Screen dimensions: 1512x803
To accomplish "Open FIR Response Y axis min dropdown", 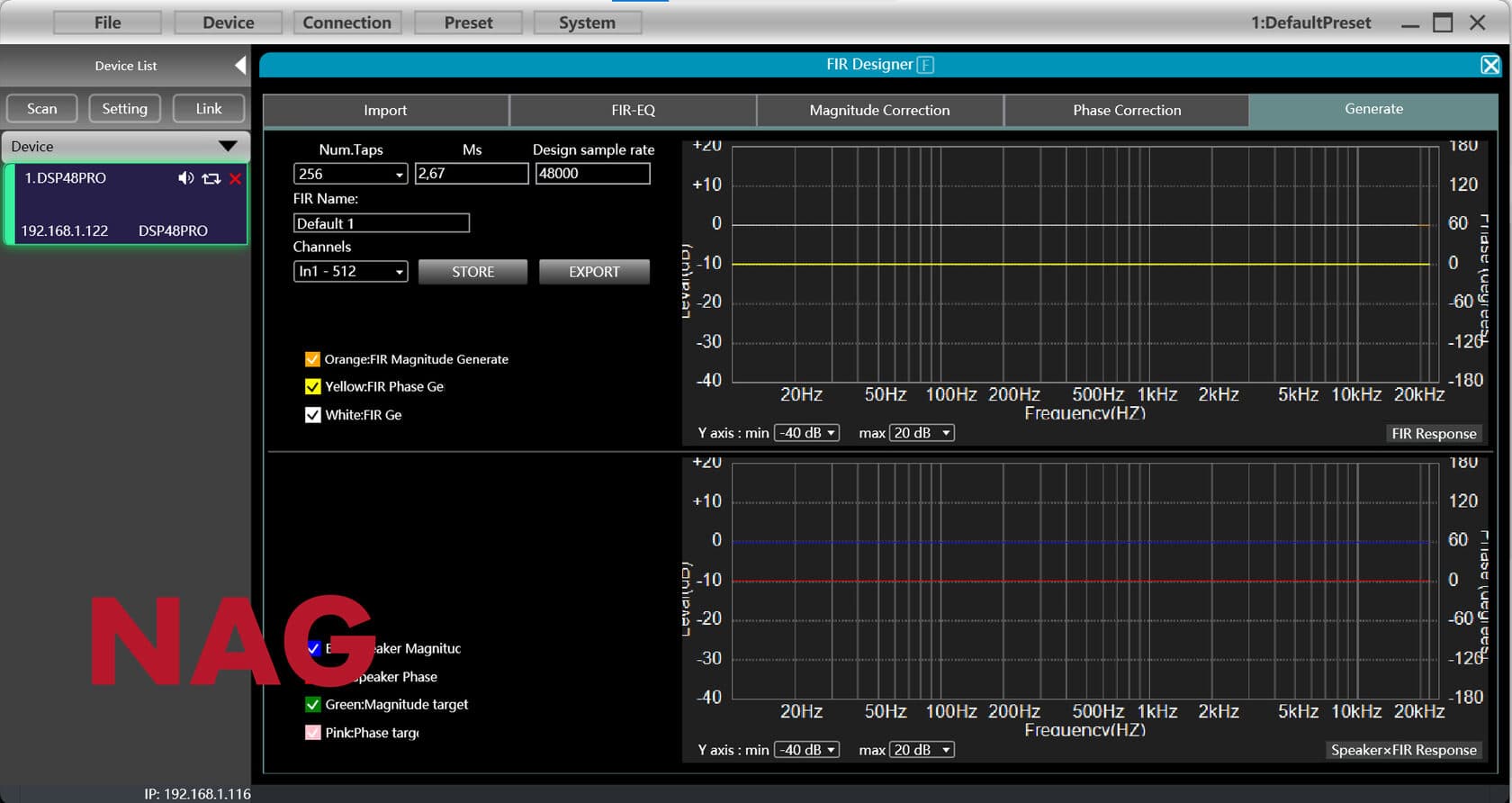I will click(806, 433).
